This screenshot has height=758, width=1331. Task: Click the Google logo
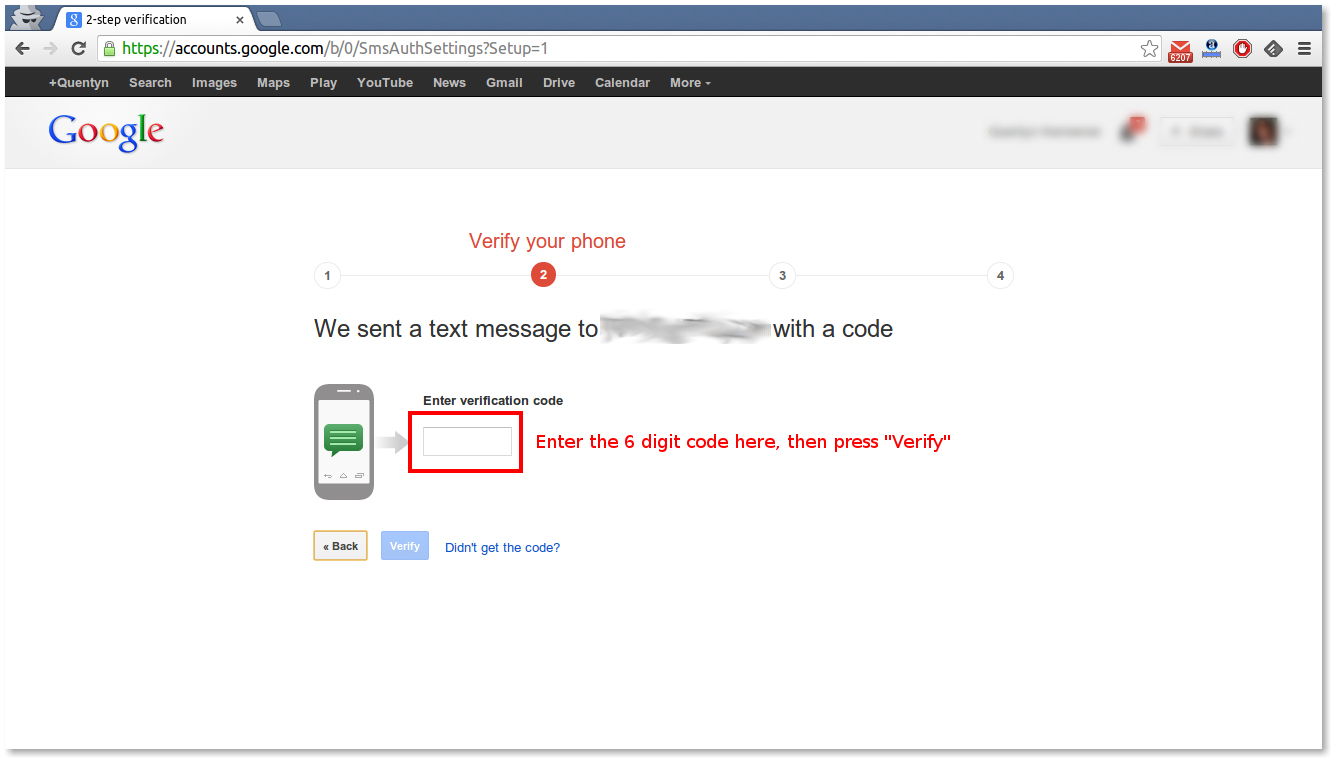(x=106, y=132)
